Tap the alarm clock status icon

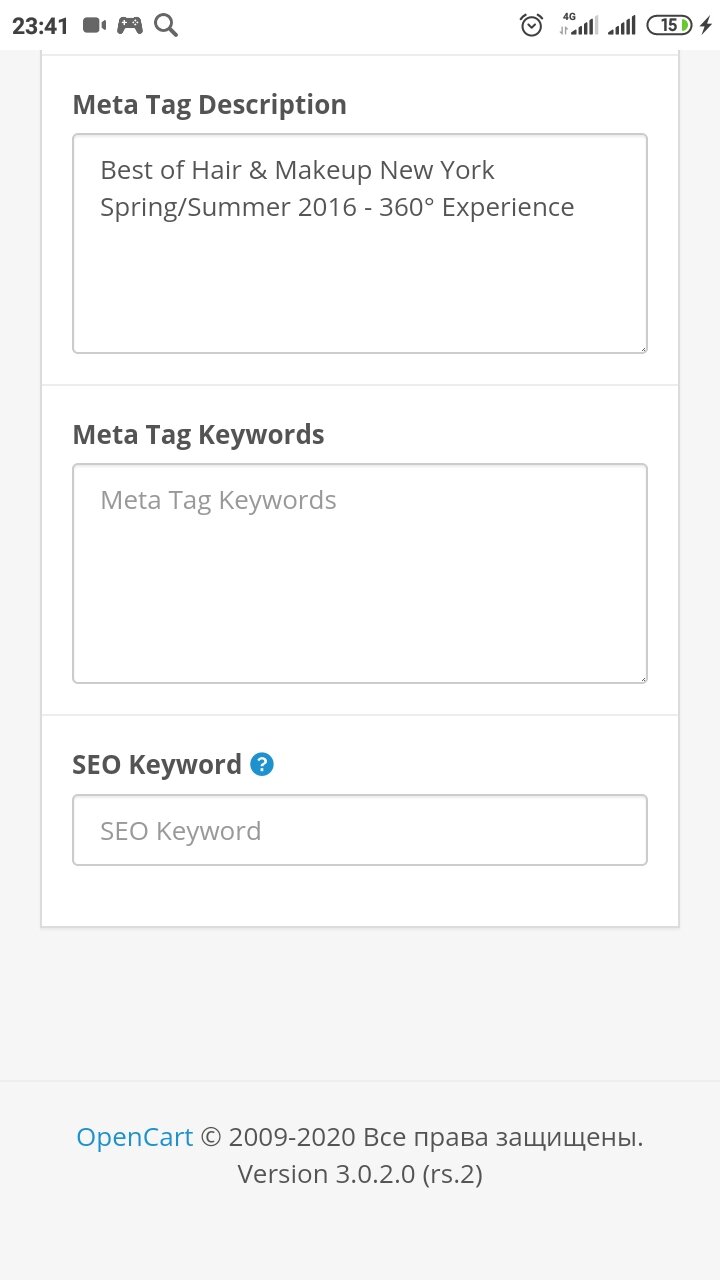coord(532,26)
